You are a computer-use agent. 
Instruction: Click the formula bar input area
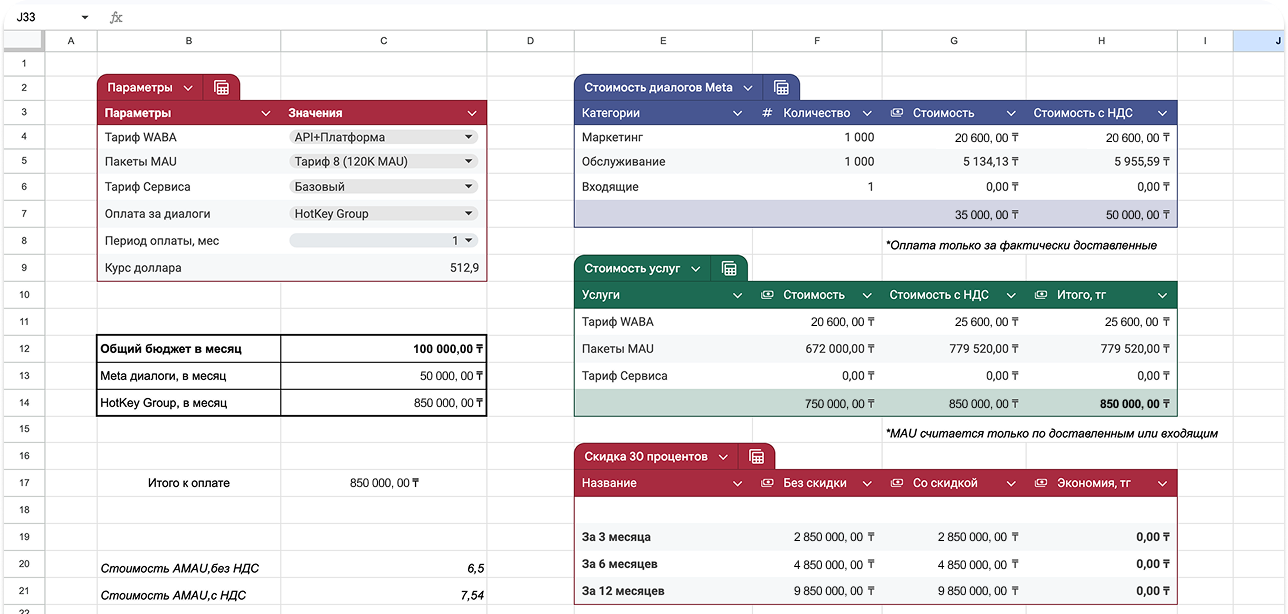(x=705, y=17)
